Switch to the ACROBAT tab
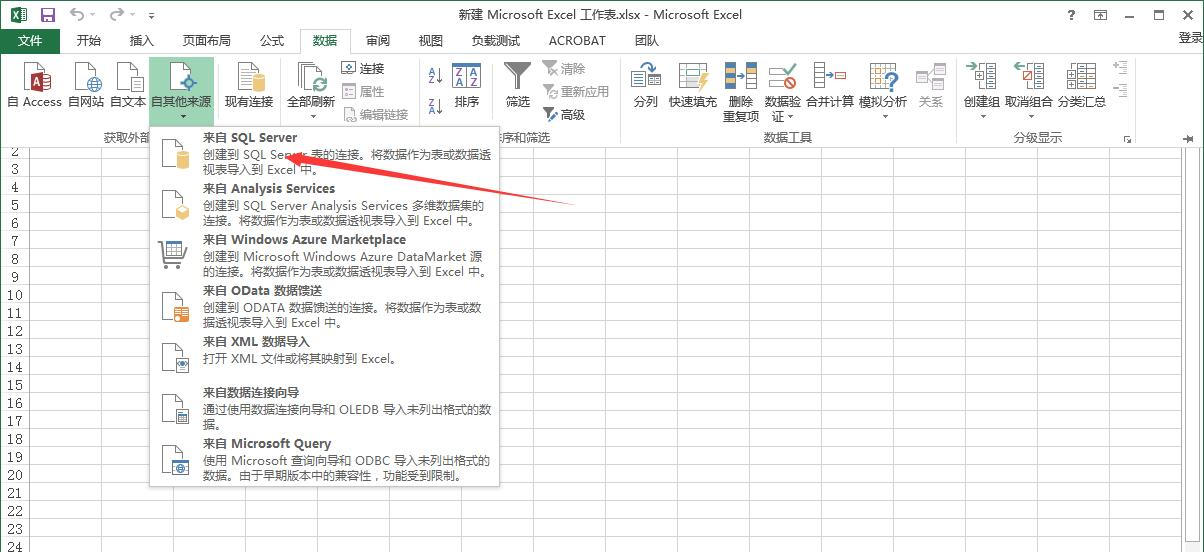 577,41
